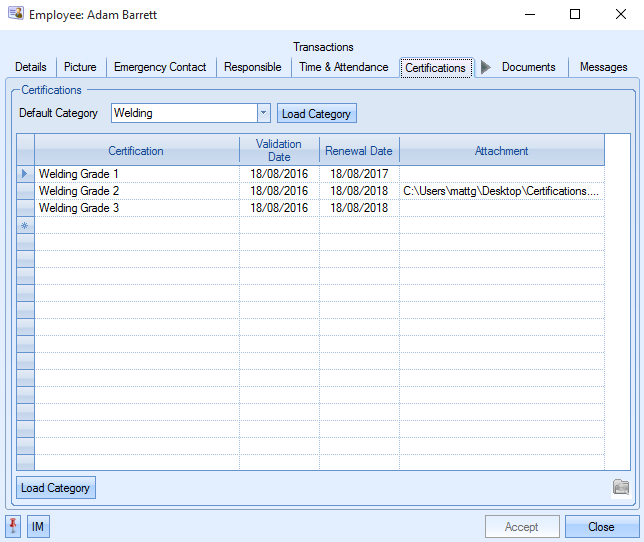Open the Documents tab
644x542 pixels.
click(528, 67)
